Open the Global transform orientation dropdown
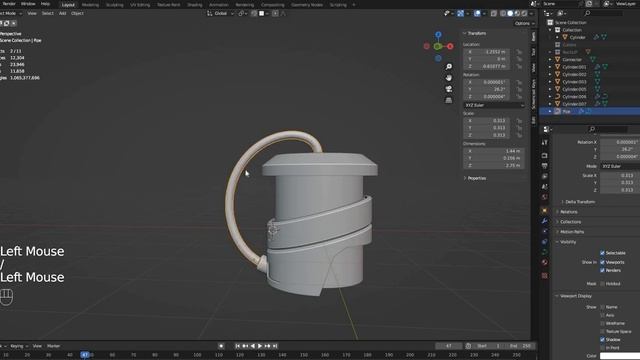The height and width of the screenshot is (360, 640). (221, 13)
